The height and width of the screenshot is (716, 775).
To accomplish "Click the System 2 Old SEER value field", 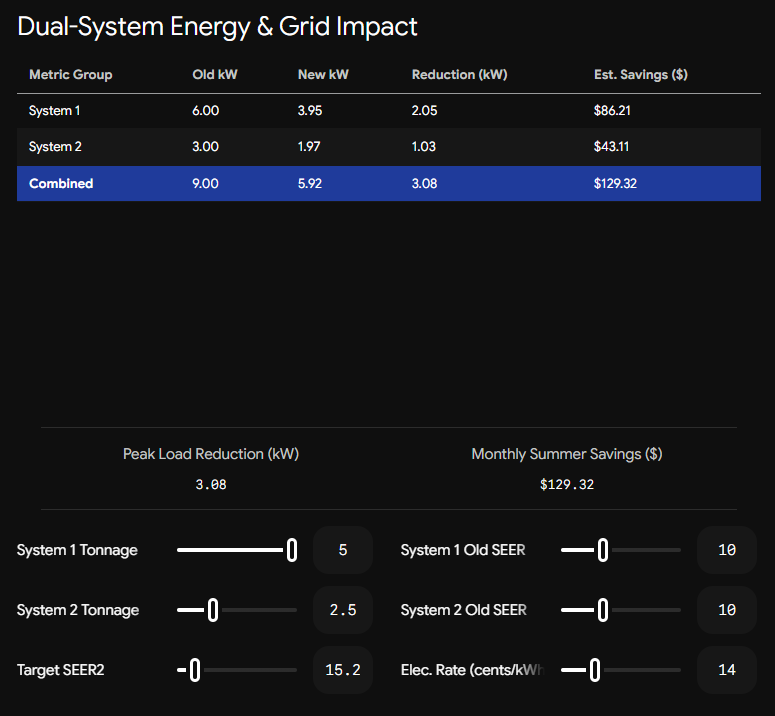I will tap(727, 610).
